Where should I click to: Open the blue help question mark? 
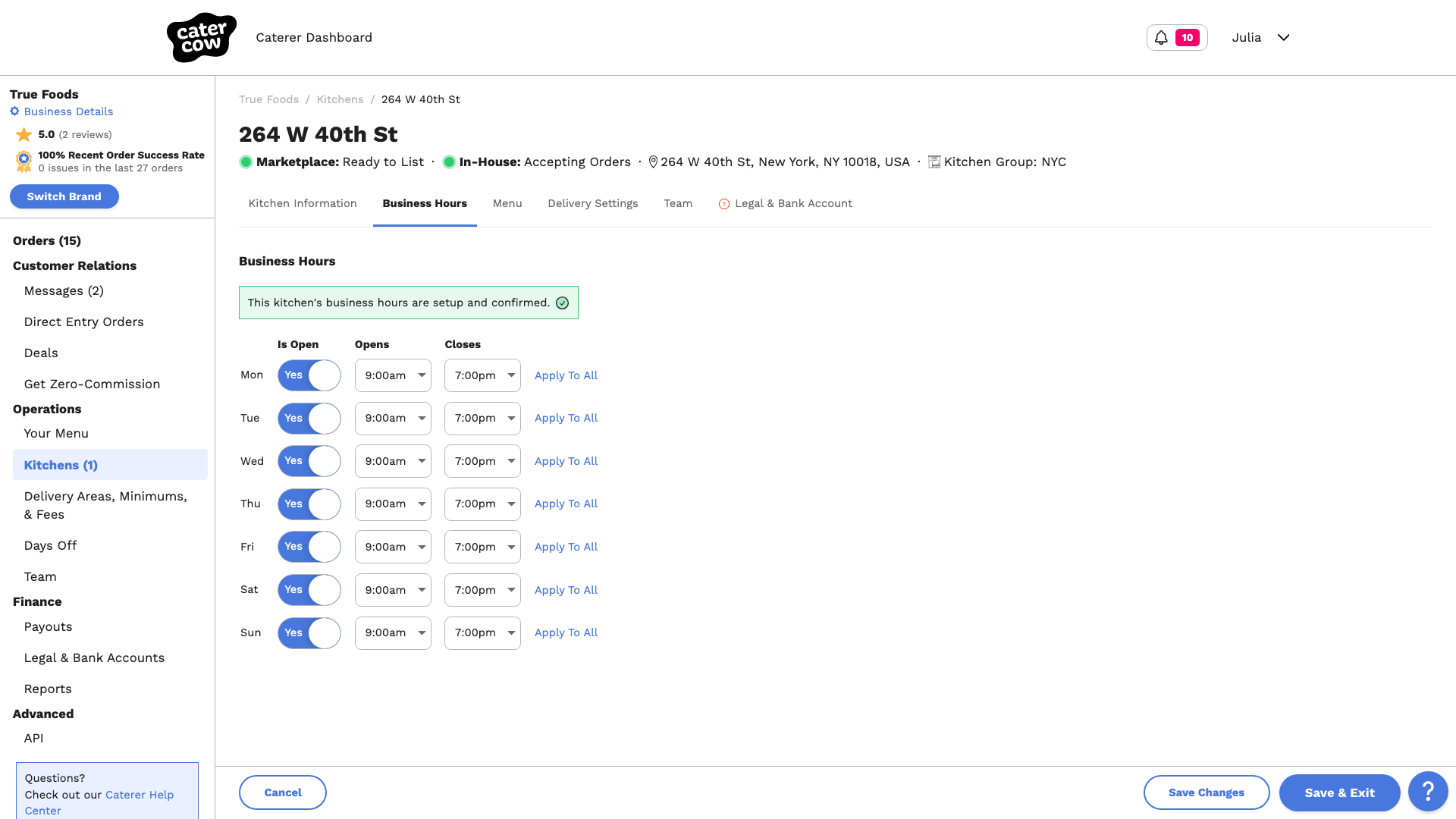click(1428, 792)
